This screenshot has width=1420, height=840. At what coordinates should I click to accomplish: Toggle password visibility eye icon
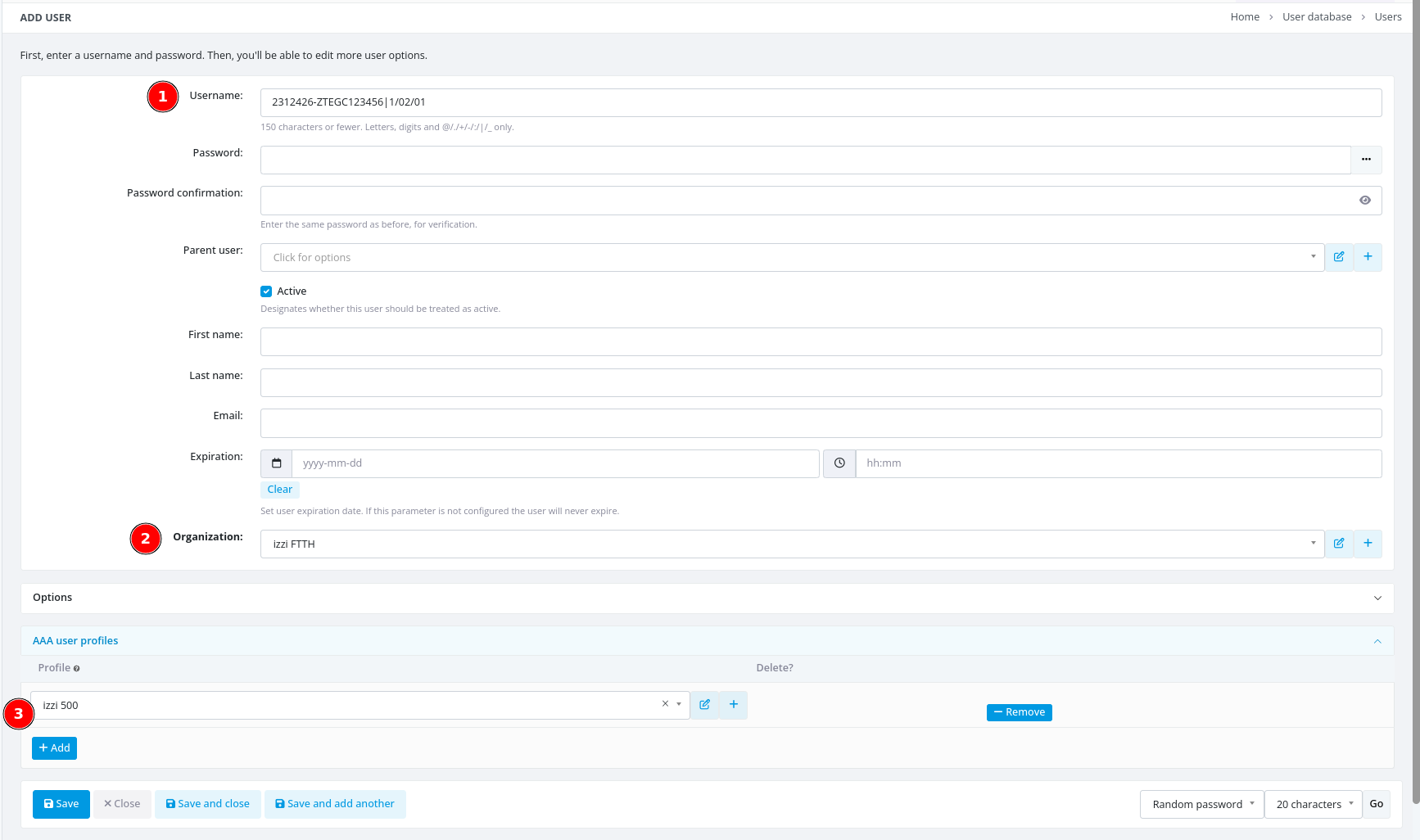pyautogui.click(x=1364, y=201)
